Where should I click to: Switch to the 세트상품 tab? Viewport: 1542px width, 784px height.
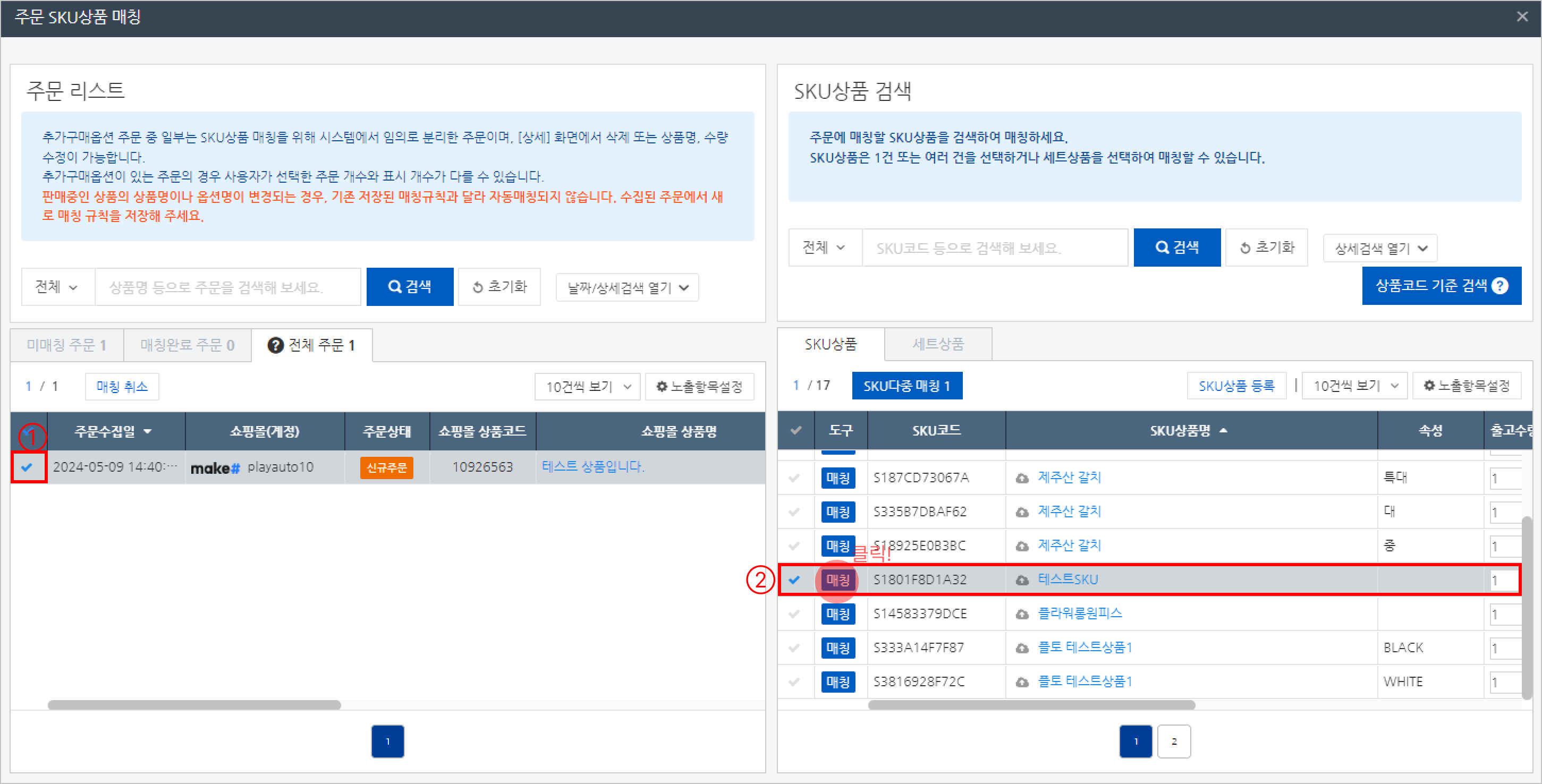point(937,344)
